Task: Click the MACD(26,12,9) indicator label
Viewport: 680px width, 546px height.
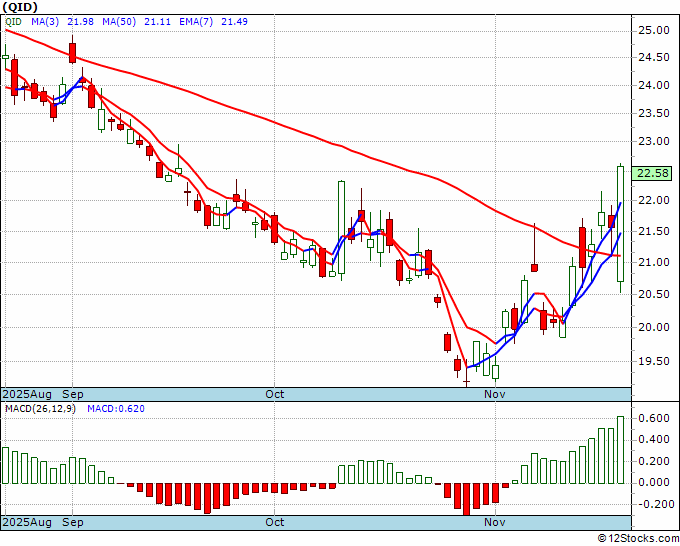Action: (40, 409)
